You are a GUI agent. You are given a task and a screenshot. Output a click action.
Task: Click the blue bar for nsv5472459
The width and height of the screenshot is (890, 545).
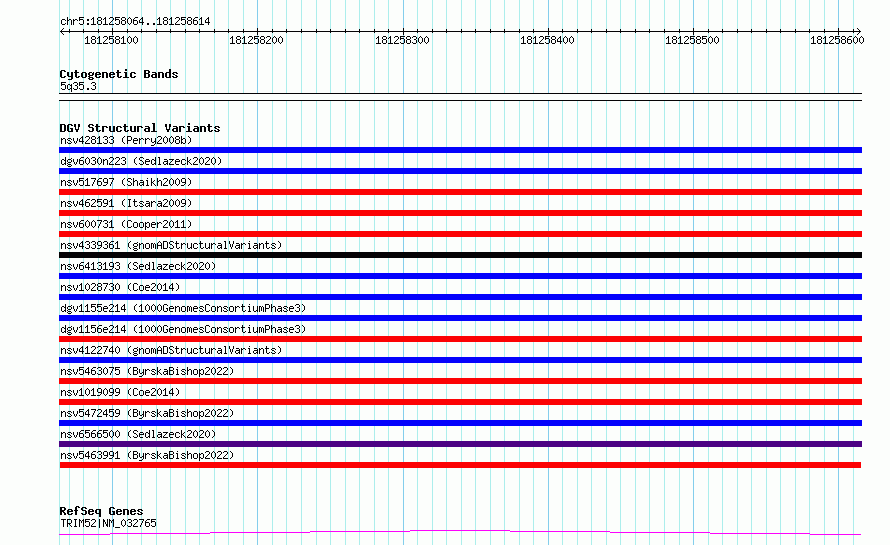pyautogui.click(x=460, y=423)
